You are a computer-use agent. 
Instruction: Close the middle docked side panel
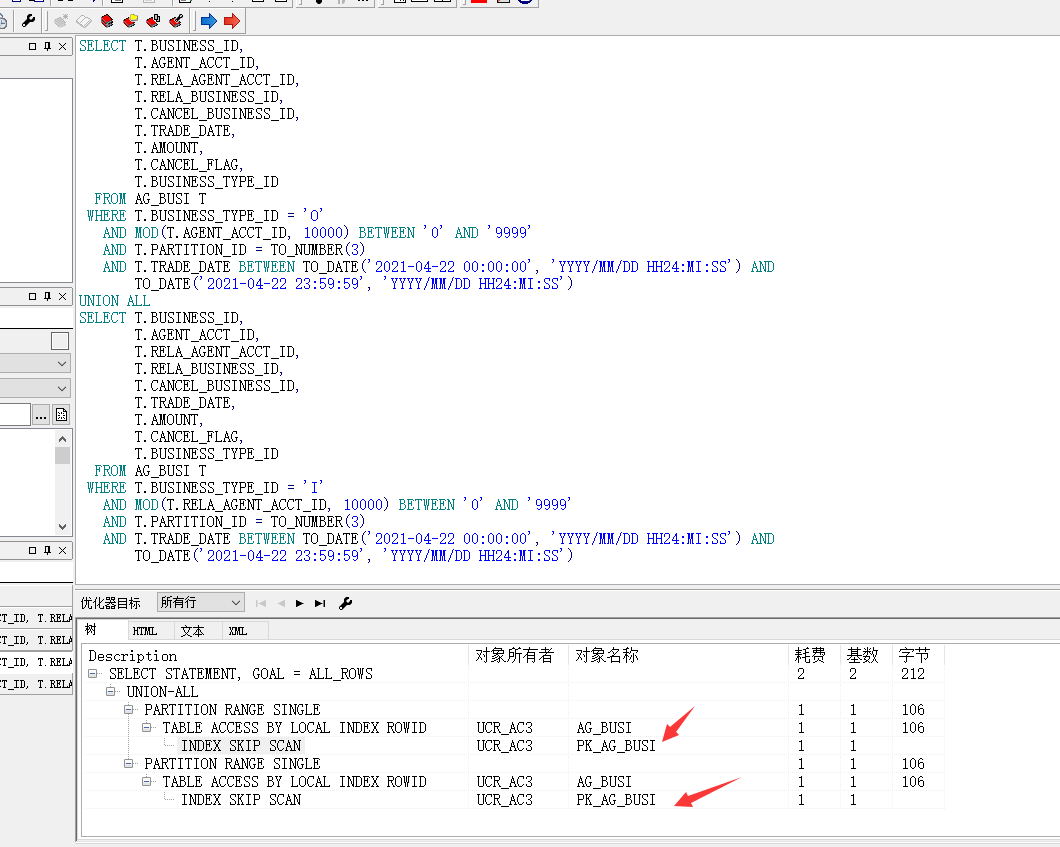(x=62, y=296)
